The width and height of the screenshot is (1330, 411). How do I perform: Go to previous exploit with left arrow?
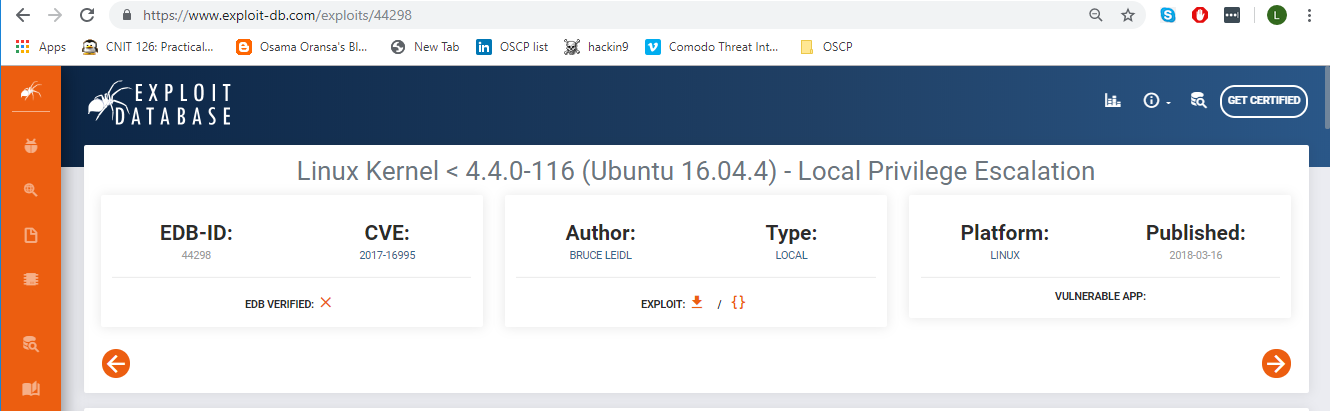coord(116,363)
